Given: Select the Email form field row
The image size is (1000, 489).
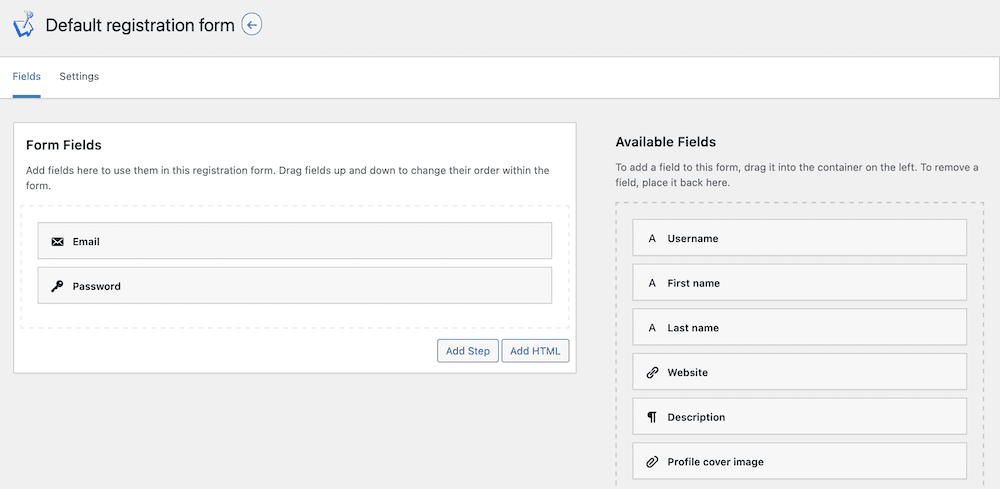Looking at the screenshot, I should click(x=295, y=240).
